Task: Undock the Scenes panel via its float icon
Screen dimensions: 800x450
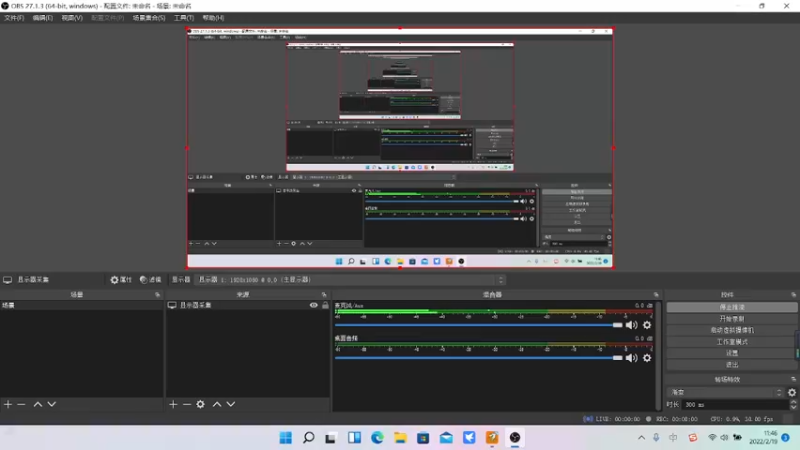Action: pos(157,295)
